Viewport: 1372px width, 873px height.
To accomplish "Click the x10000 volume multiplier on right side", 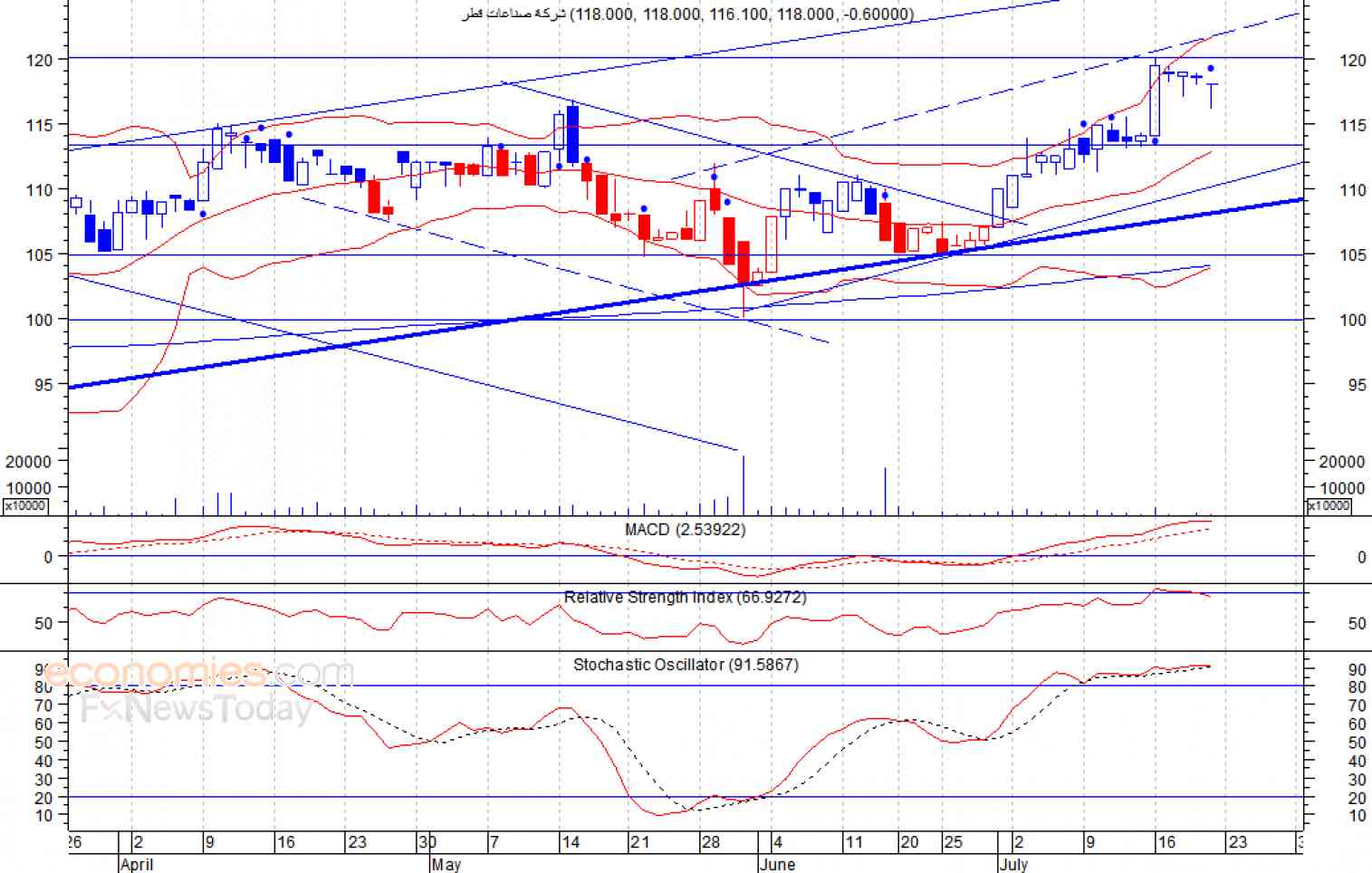I will coord(1329,506).
